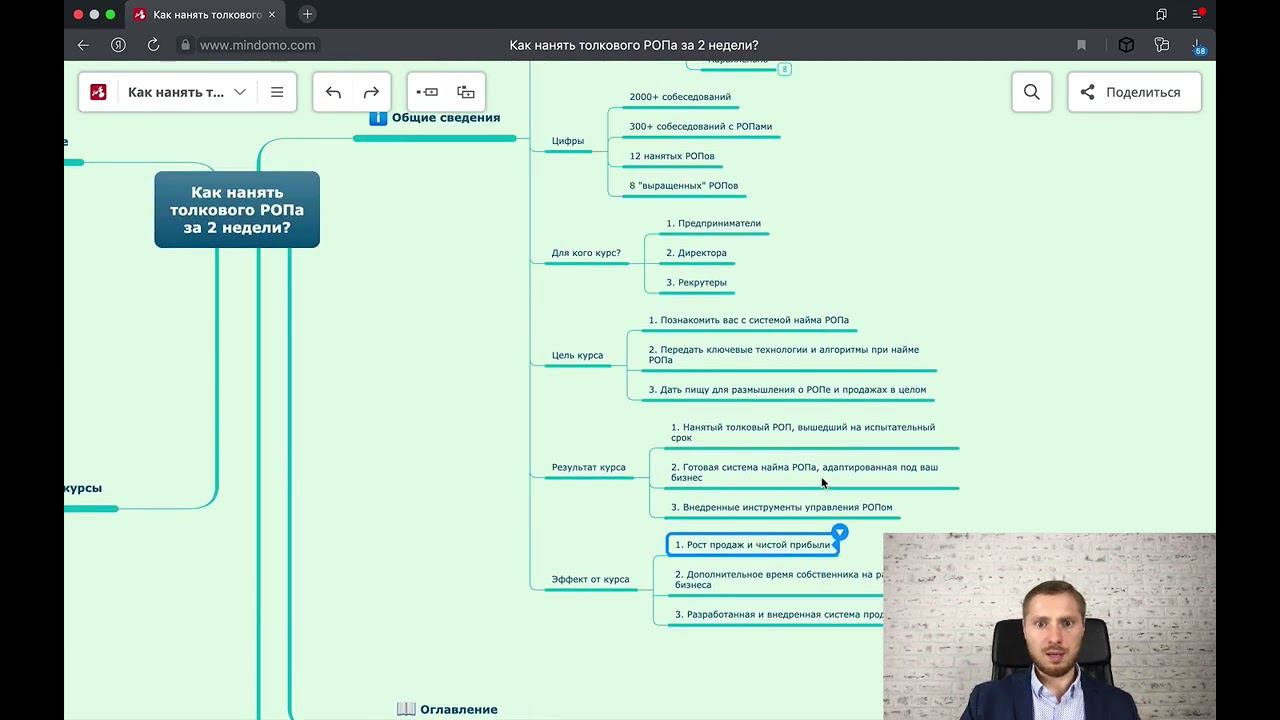Screen dimensions: 1280x720
Task: Select 'Внедренные инструменты управления РОПом' node
Action: coord(782,507)
